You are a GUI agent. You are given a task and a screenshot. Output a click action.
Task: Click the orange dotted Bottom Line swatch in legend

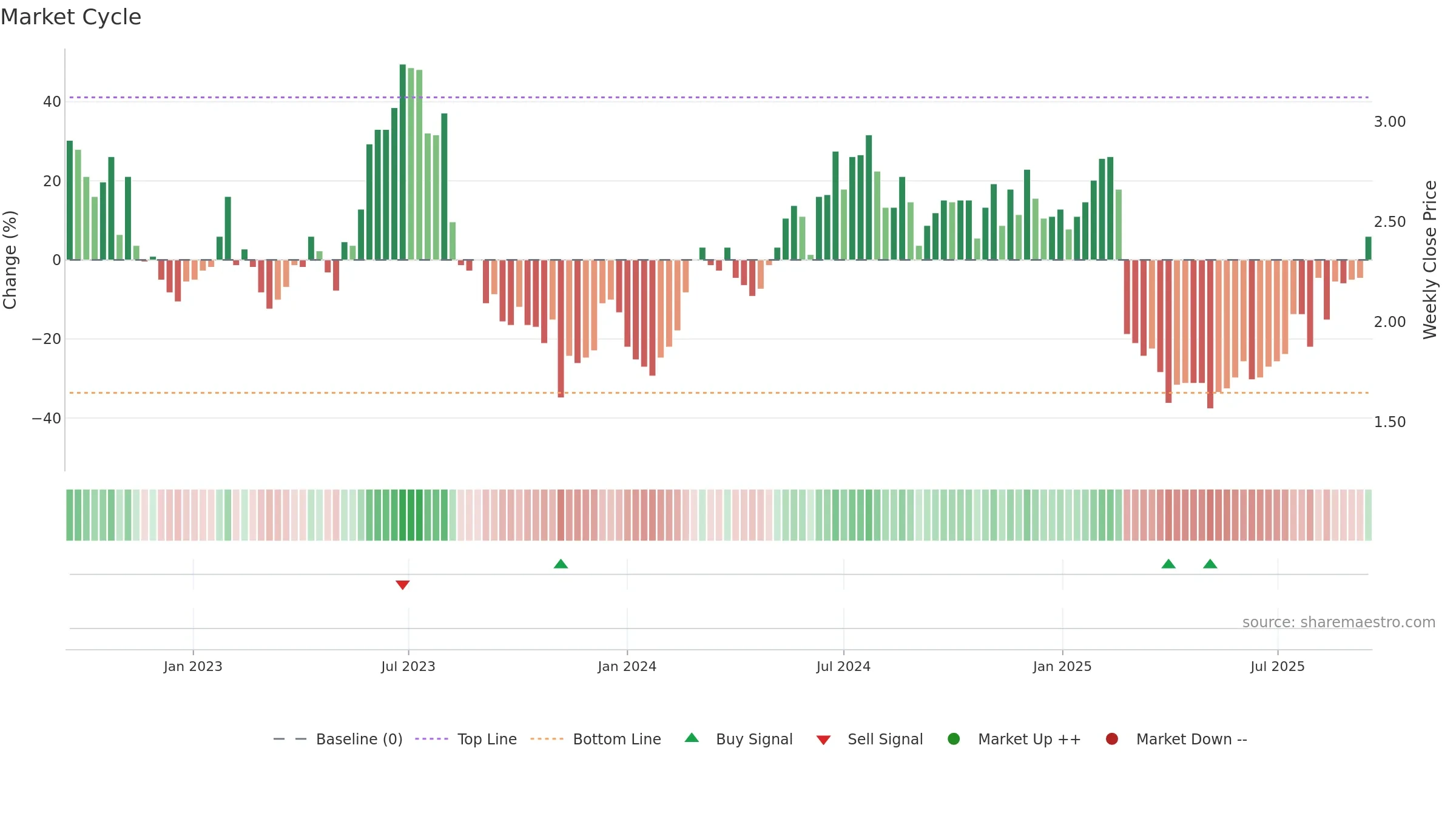547,739
